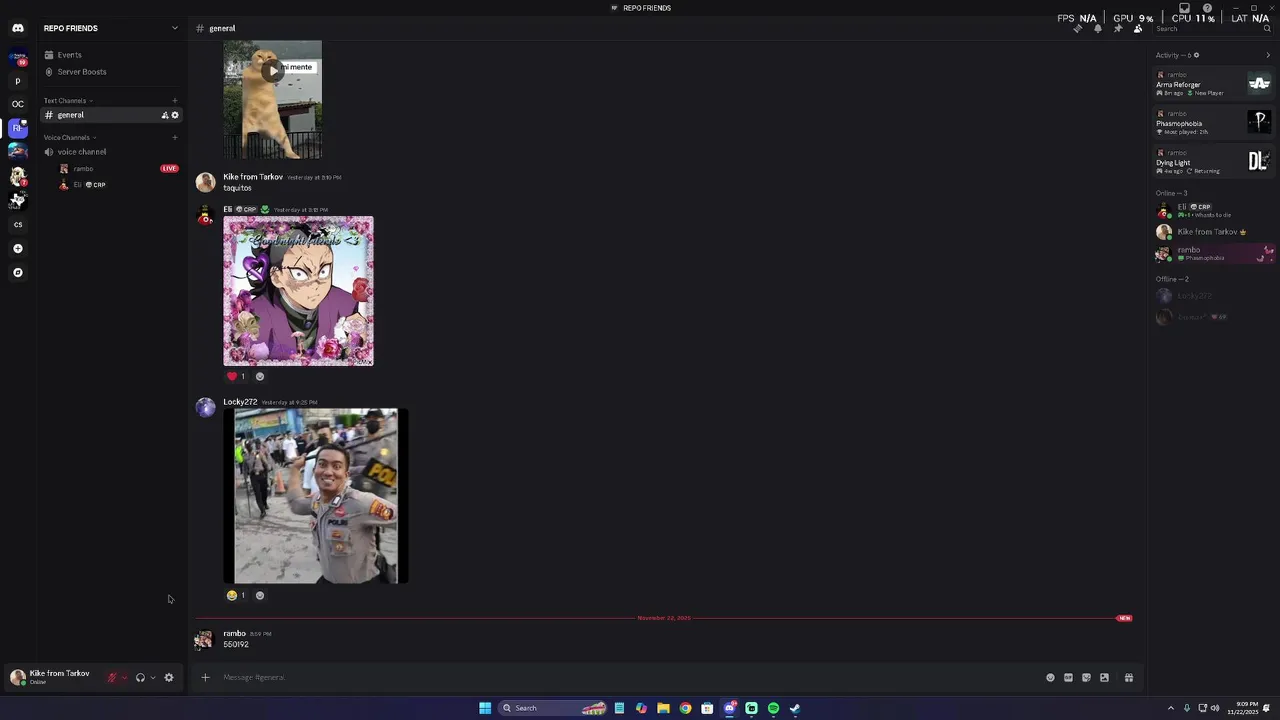Open the GIF picker
The image size is (1280, 720).
tap(1068, 678)
